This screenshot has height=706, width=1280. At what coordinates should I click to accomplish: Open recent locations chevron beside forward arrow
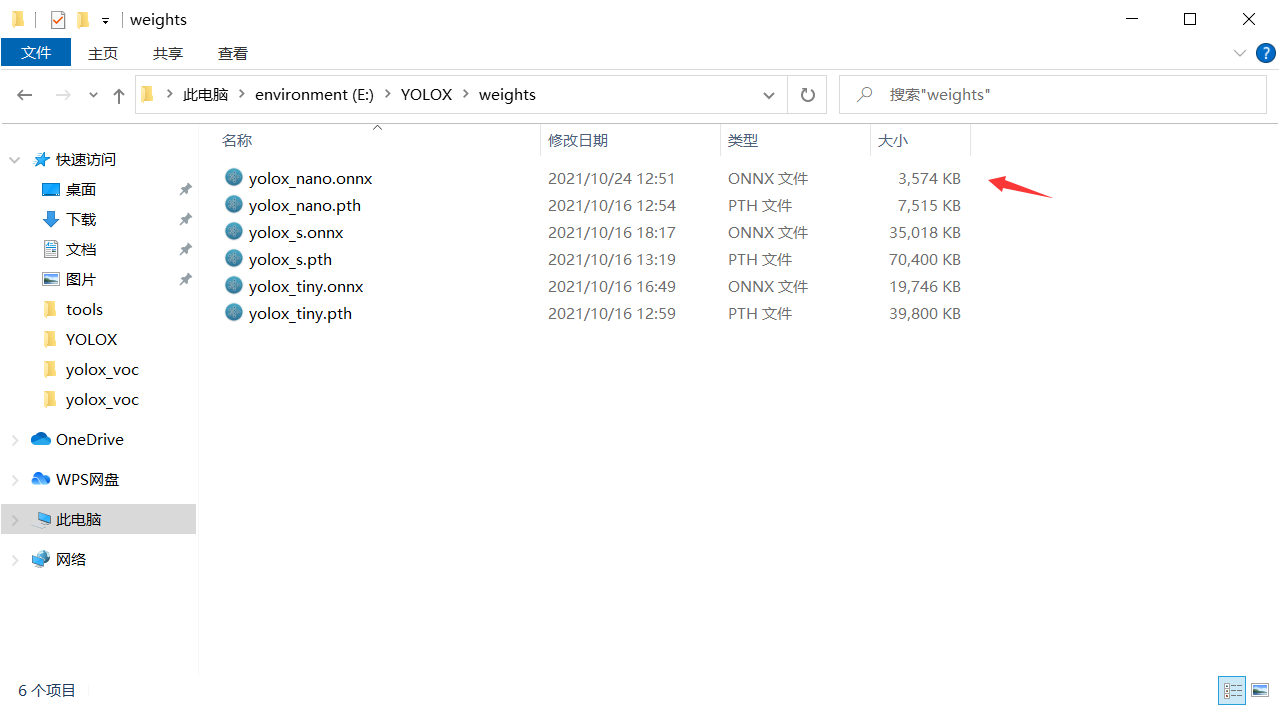point(92,94)
